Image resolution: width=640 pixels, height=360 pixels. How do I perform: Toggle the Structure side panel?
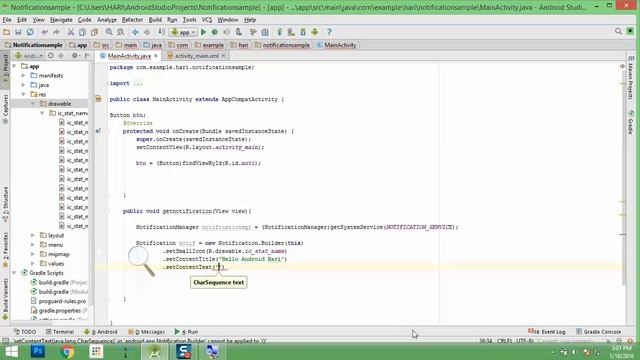[x=5, y=204]
